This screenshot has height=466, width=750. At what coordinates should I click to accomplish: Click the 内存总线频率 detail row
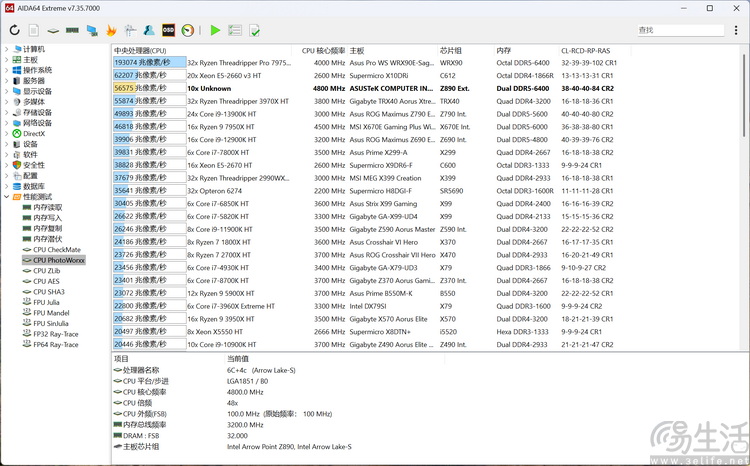[x=277, y=424]
